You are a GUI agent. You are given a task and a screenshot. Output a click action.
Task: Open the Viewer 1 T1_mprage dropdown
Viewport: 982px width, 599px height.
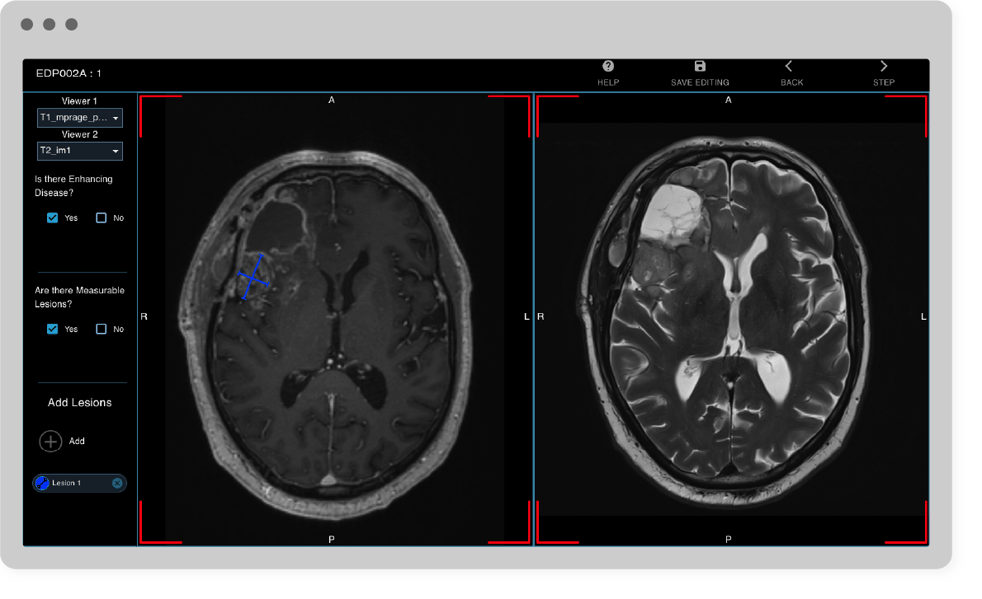[x=79, y=117]
